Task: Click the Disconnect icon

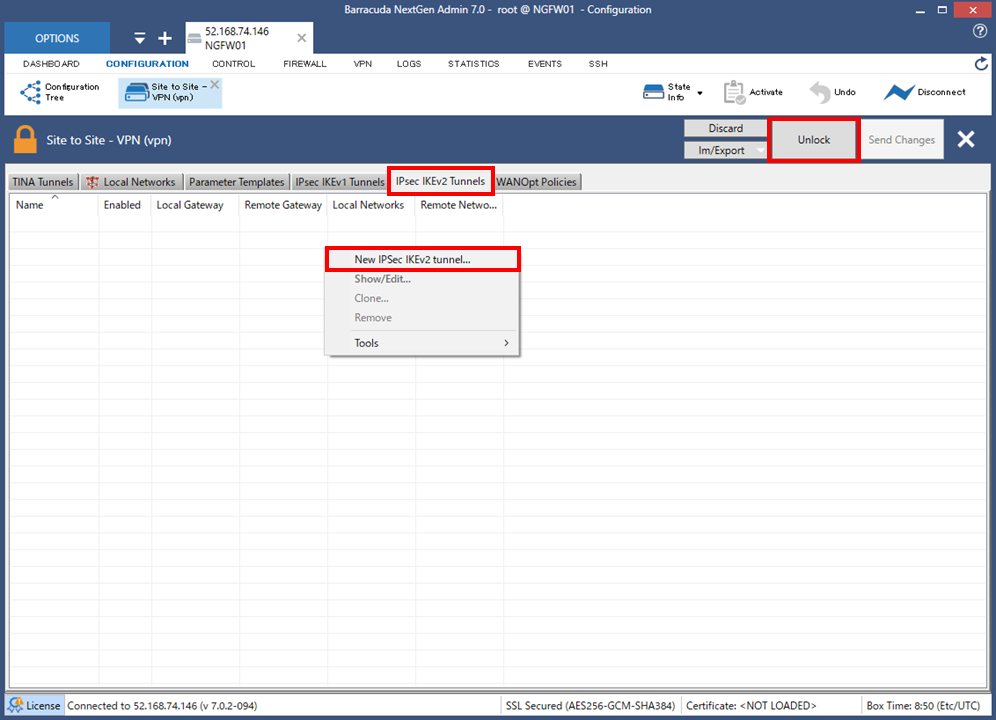Action: click(x=899, y=92)
